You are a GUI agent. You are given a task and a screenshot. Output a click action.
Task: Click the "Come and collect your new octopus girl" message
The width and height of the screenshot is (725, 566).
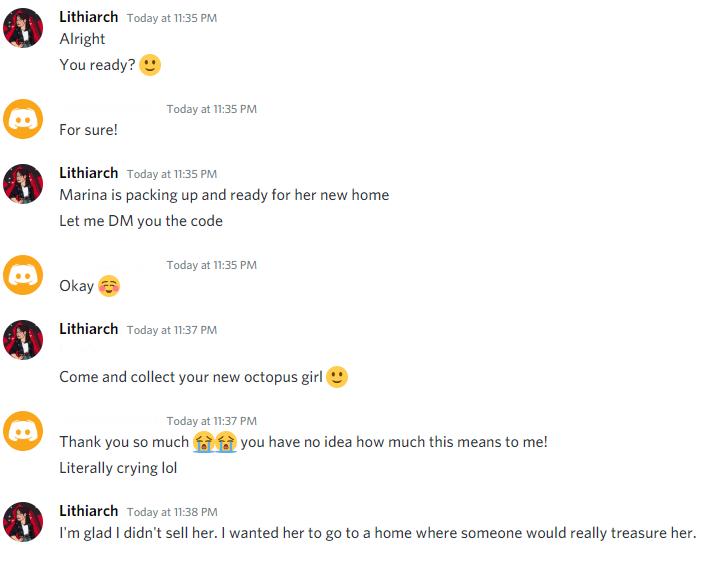(x=190, y=377)
